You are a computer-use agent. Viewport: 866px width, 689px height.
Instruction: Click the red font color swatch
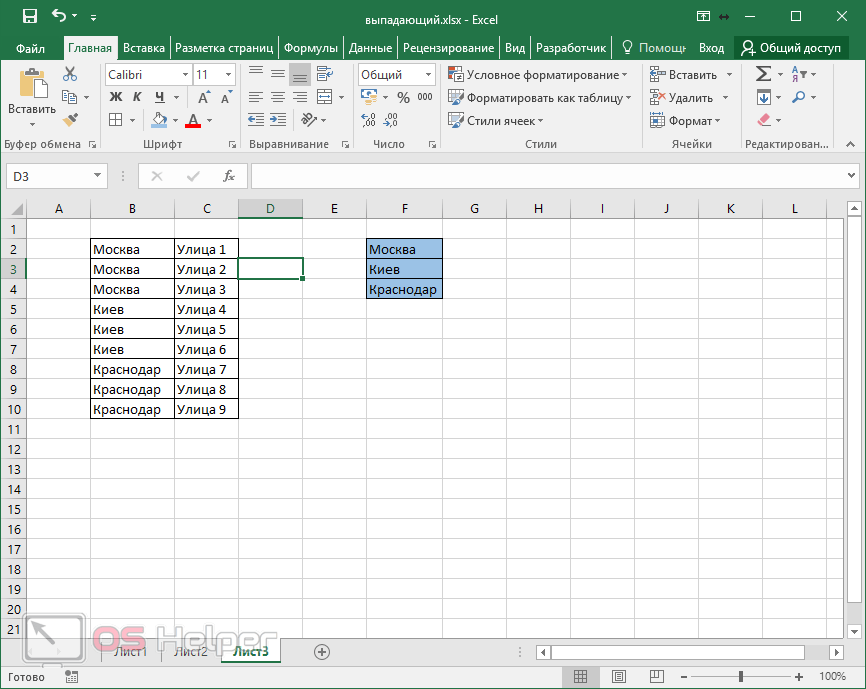193,121
